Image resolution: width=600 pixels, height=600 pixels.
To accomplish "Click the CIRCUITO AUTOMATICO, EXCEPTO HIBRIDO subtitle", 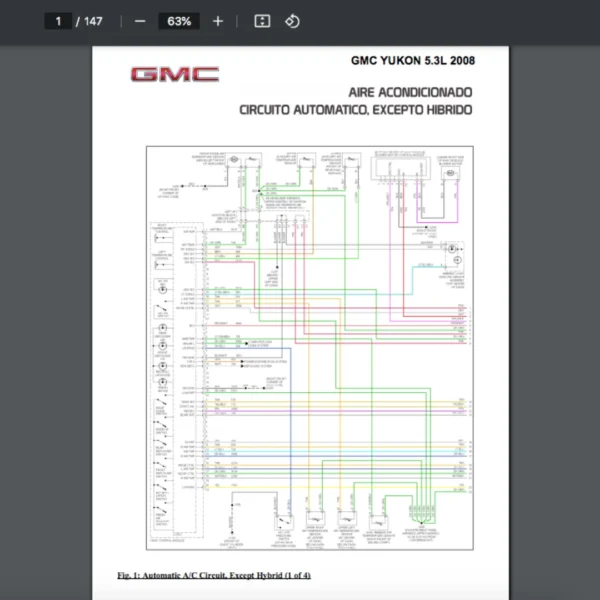I will point(355,110).
